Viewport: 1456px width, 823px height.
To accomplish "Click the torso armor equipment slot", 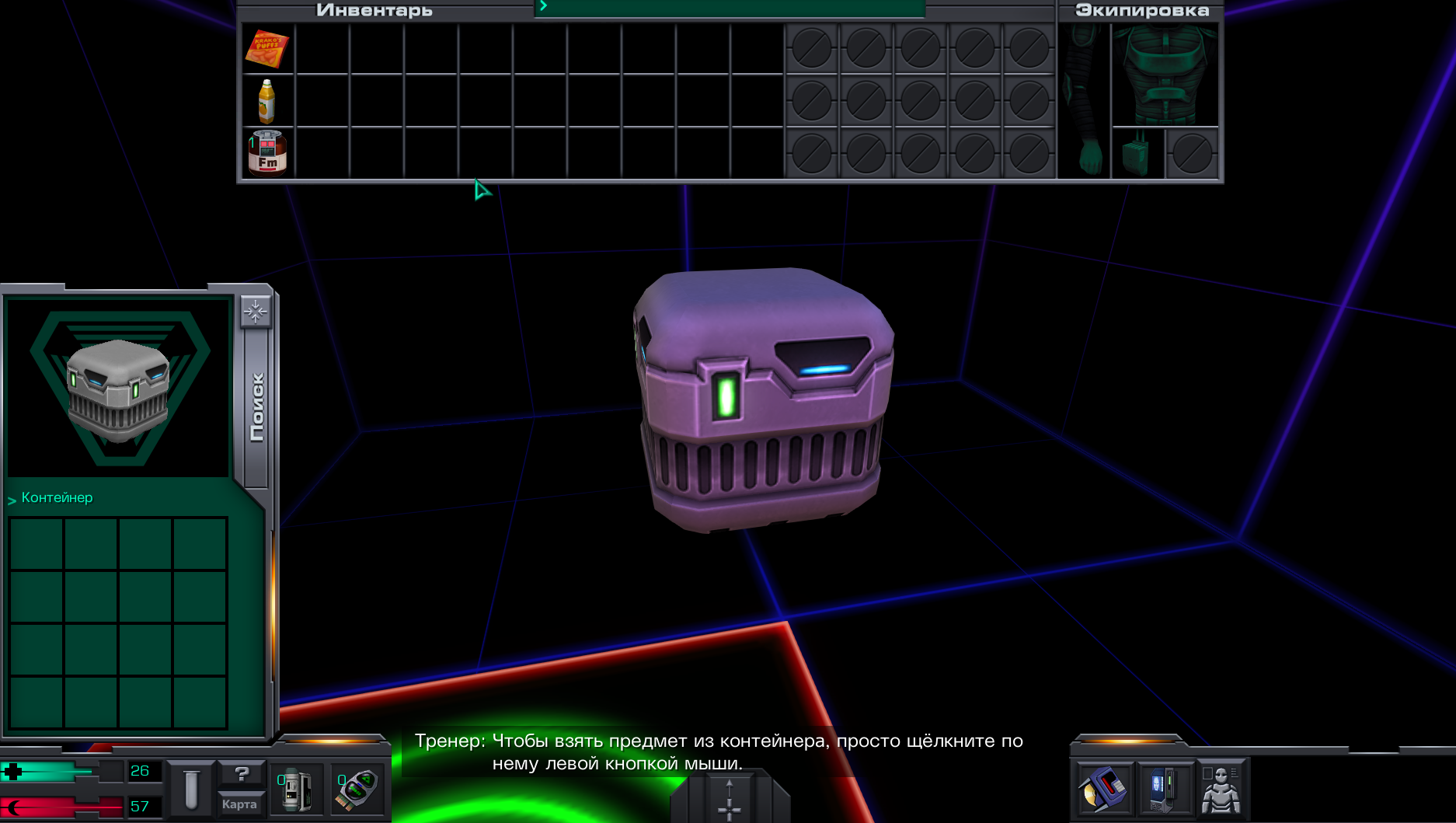I will tap(1164, 75).
